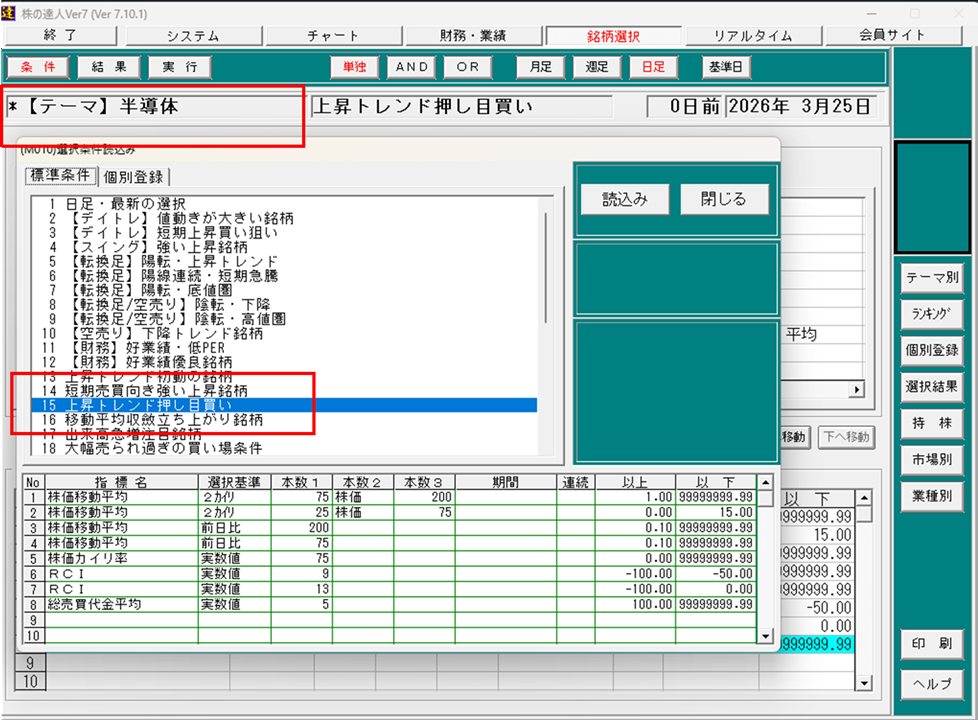Screen dimensions: 978x720
Task: Select the 単独 condition mode
Action: pyautogui.click(x=354, y=67)
